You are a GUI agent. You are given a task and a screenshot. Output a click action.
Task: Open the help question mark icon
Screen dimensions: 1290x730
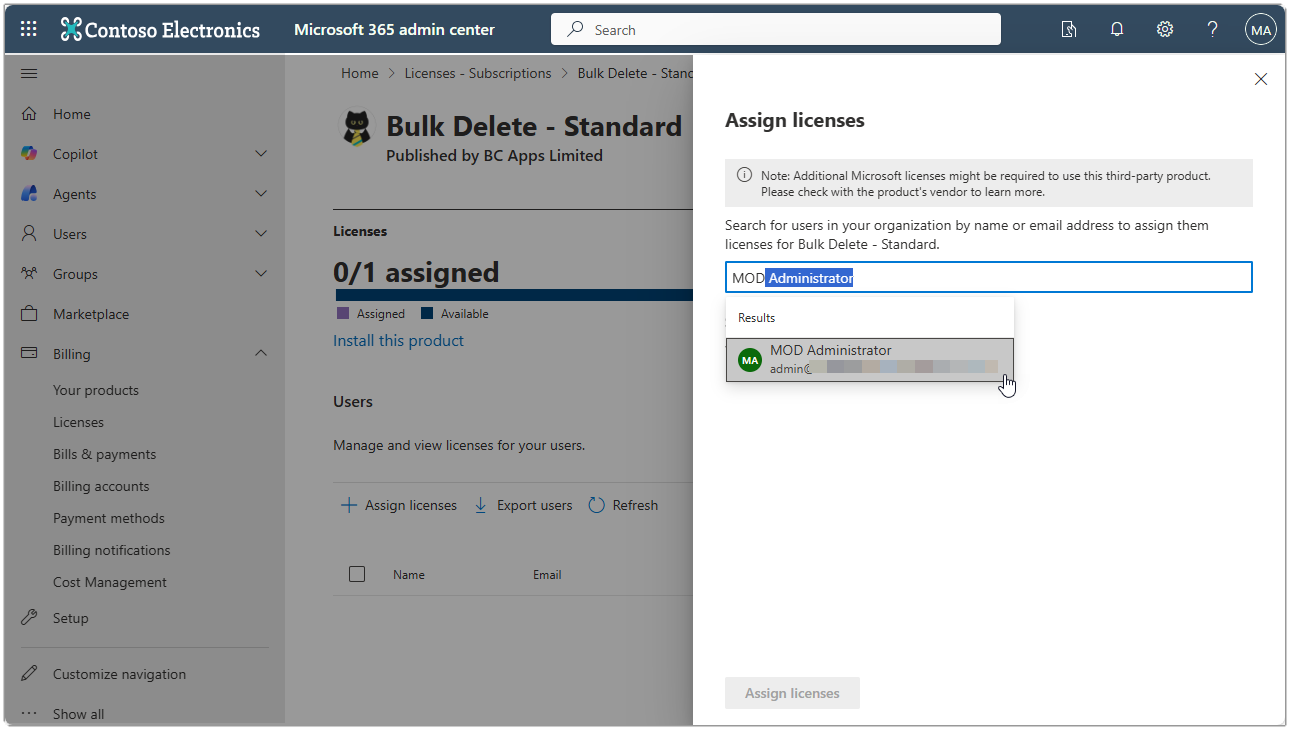pos(1212,29)
